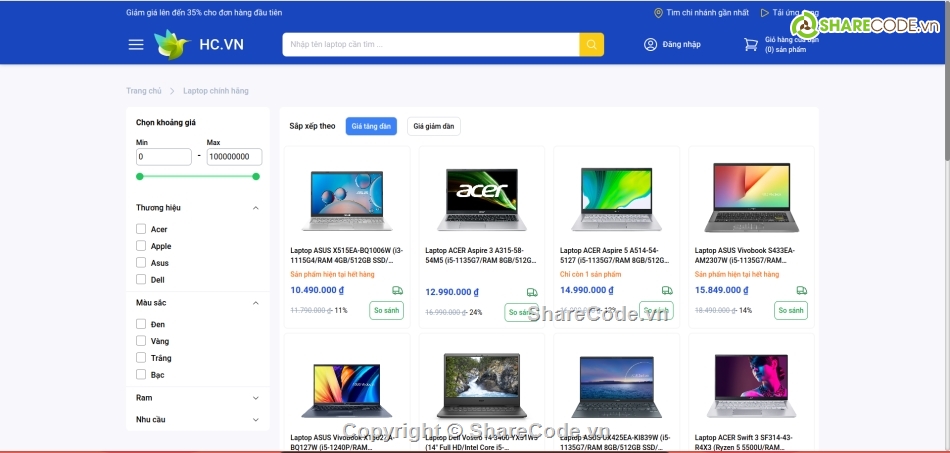Sort by Giá giảm dần
The image size is (950, 453).
click(434, 126)
